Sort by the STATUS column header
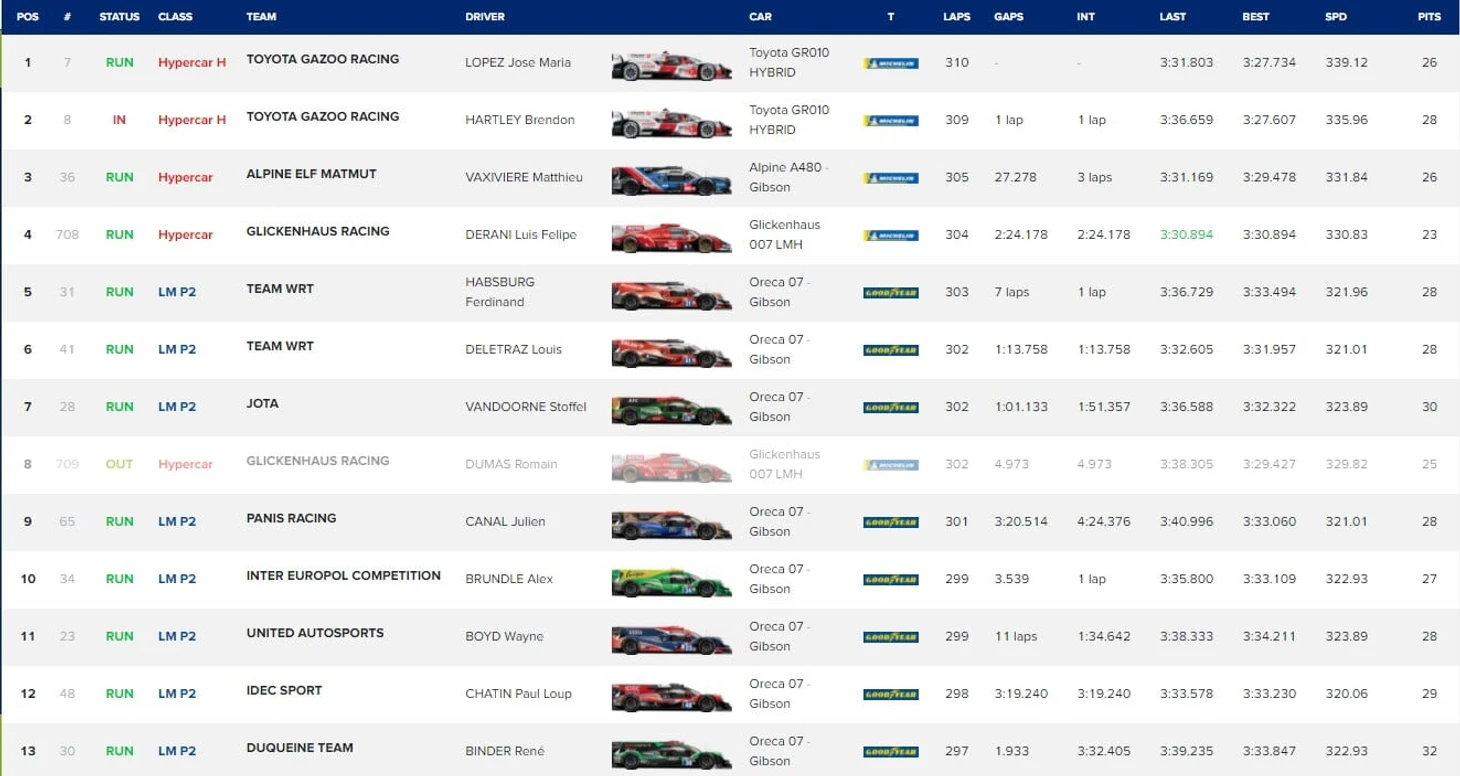Screen dimensions: 1460x776 click(x=119, y=17)
